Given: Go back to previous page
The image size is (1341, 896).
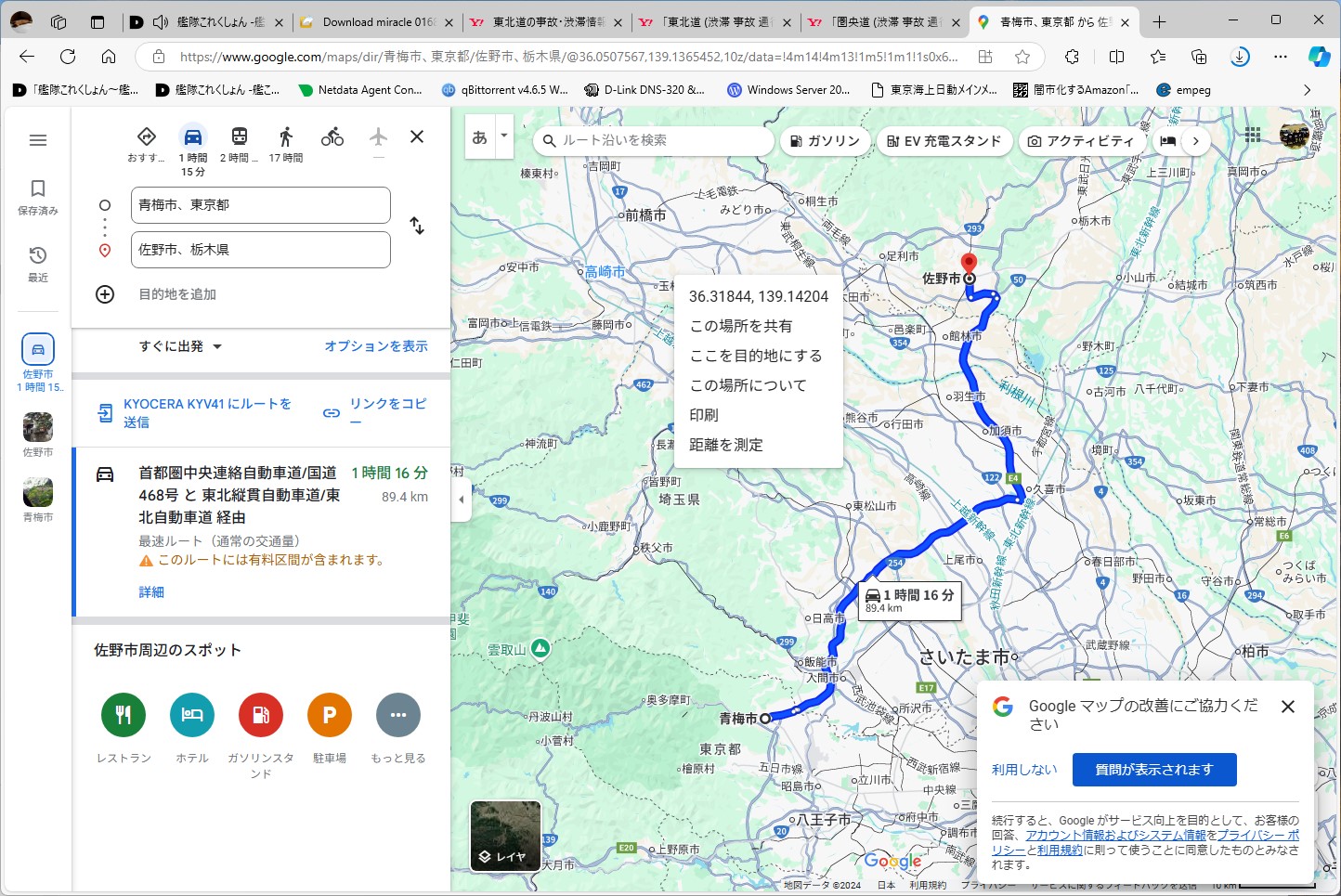Looking at the screenshot, I should pyautogui.click(x=27, y=57).
